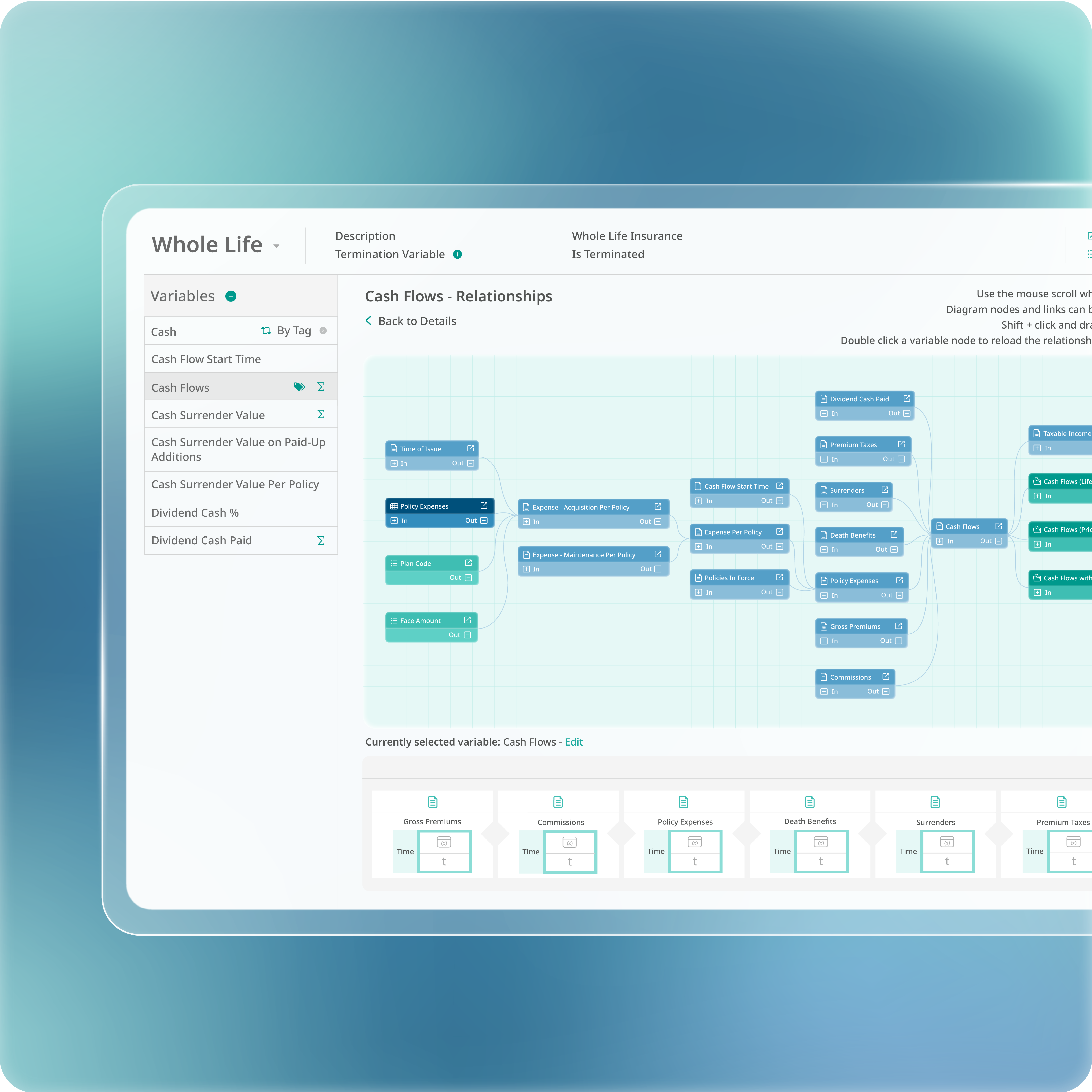Click the Surrenders formula card icon
This screenshot has width=1092, height=1092.
(x=935, y=802)
